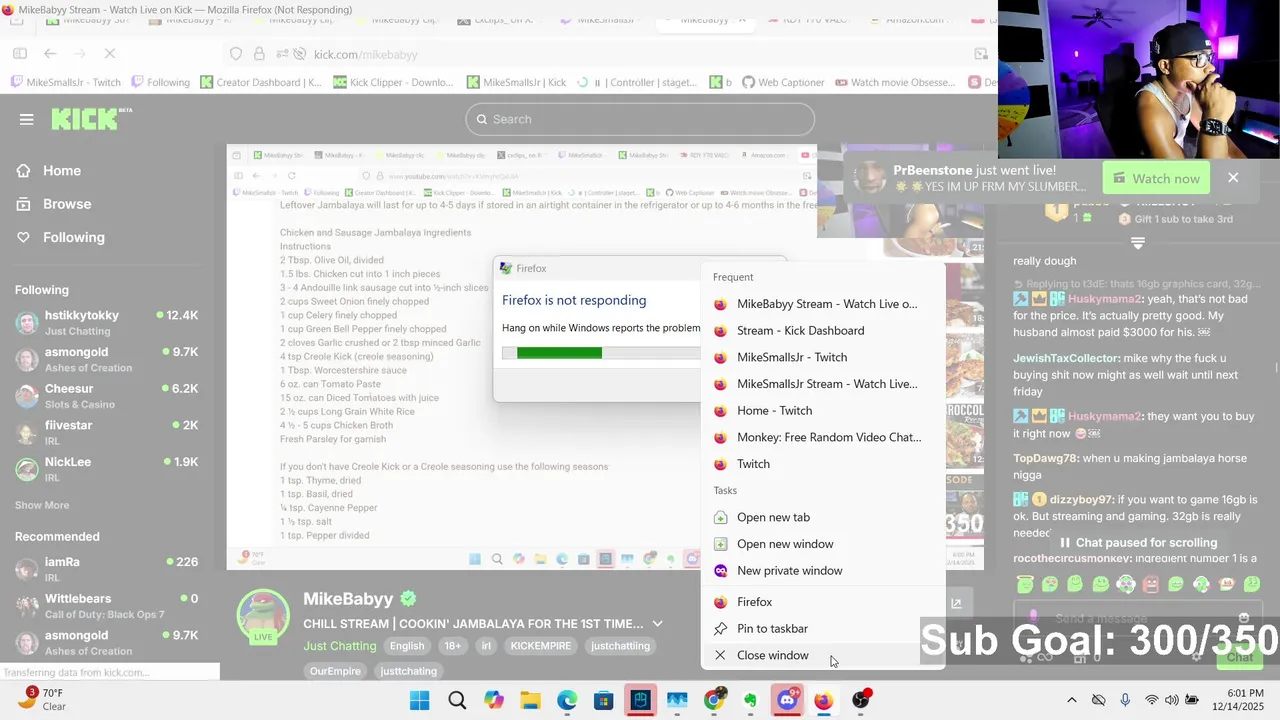Viewport: 1280px width, 720px height.
Task: Open Evernote taskbar icon
Action: pos(750,700)
